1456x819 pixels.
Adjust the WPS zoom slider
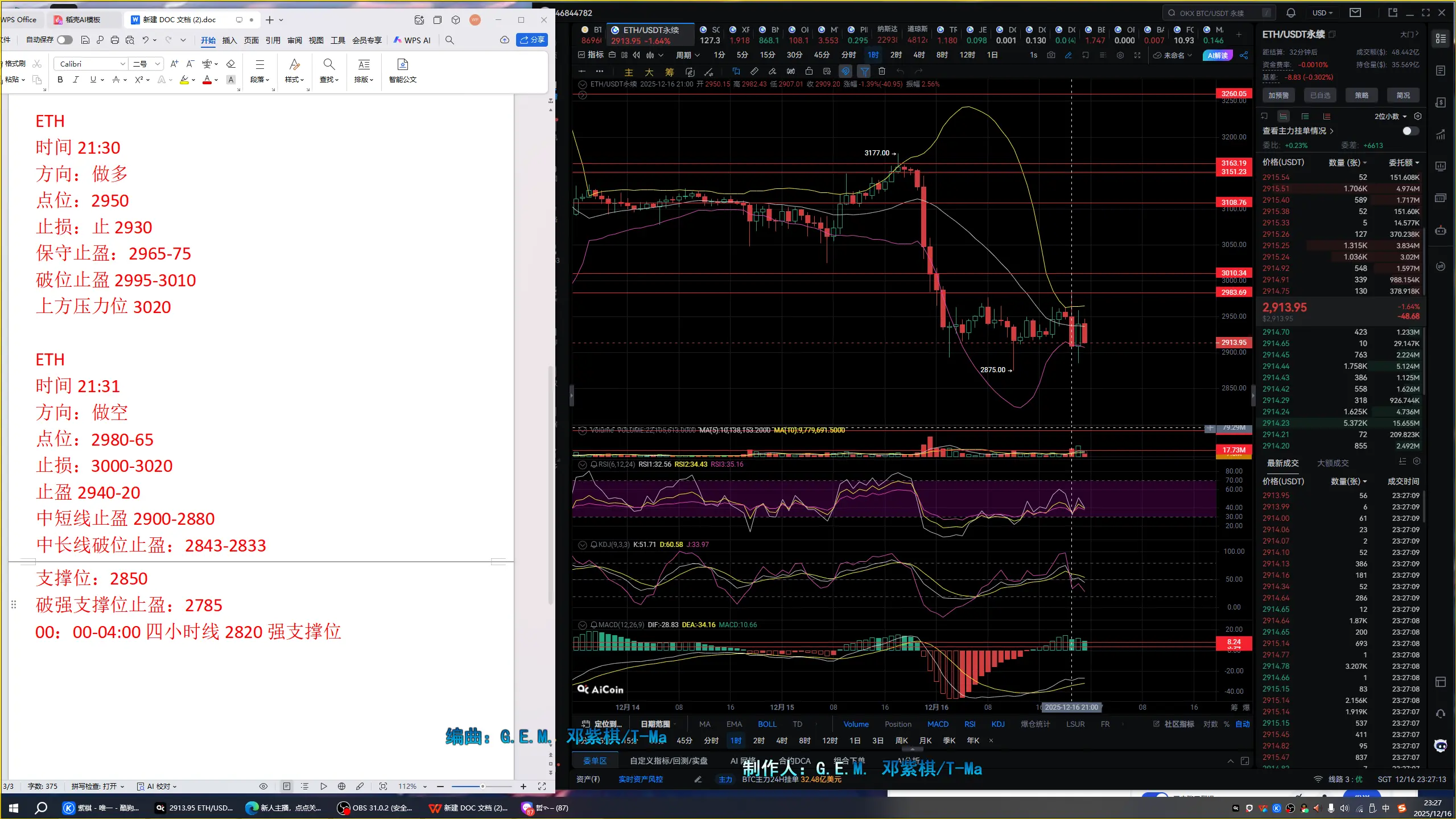pyautogui.click(x=482, y=787)
